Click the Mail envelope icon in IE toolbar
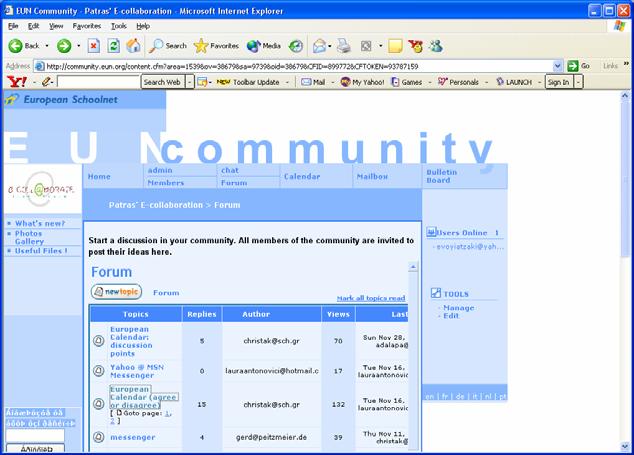The width and height of the screenshot is (634, 455). pos(319,46)
